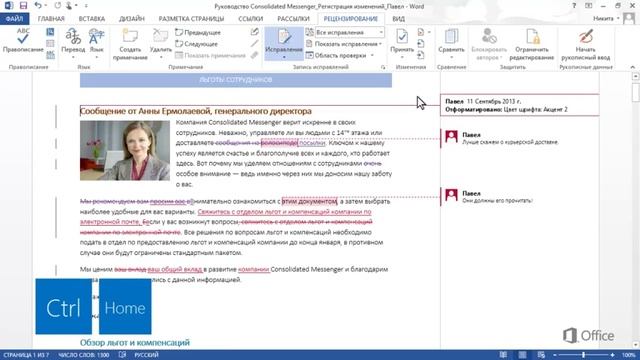This screenshot has height=360, width=640.
Task: Collapse the ribbon with the arrow
Action: click(633, 67)
